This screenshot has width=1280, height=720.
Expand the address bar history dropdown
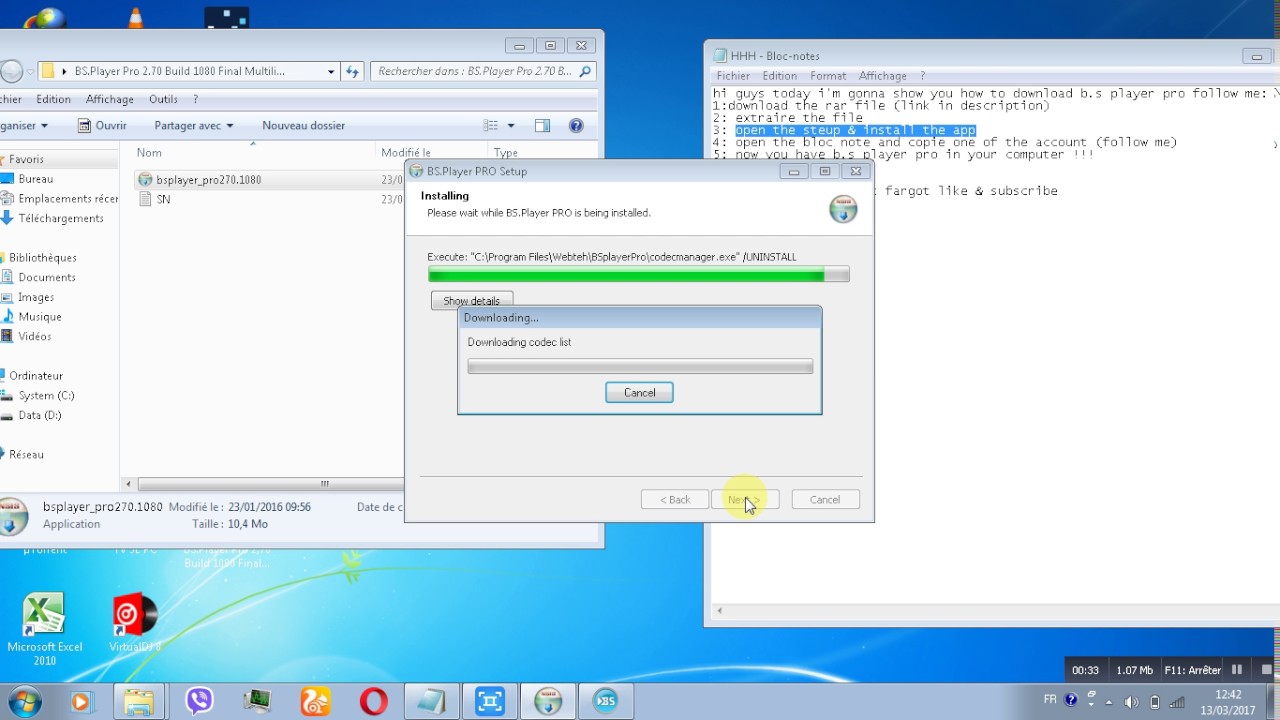tap(331, 71)
